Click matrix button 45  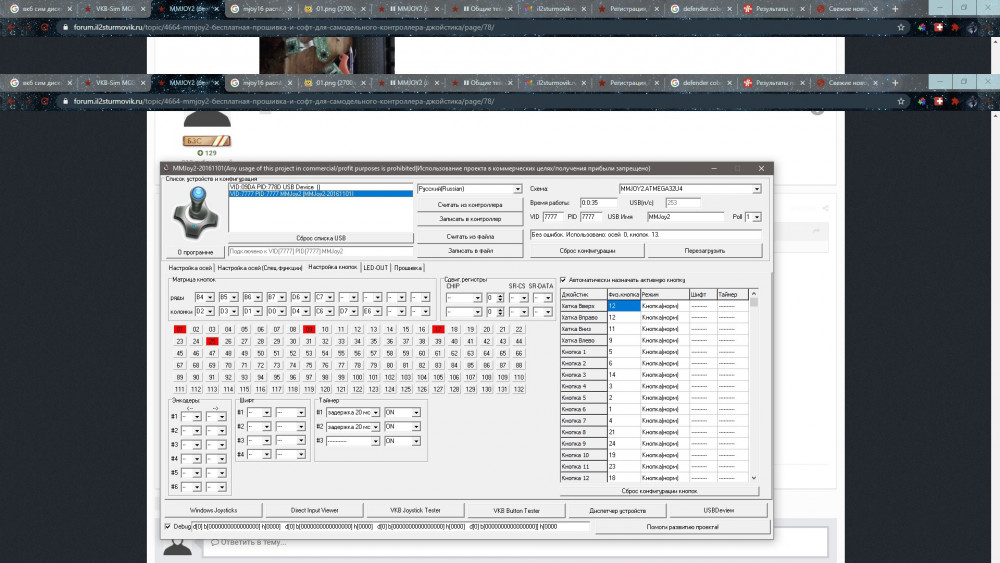click(180, 353)
